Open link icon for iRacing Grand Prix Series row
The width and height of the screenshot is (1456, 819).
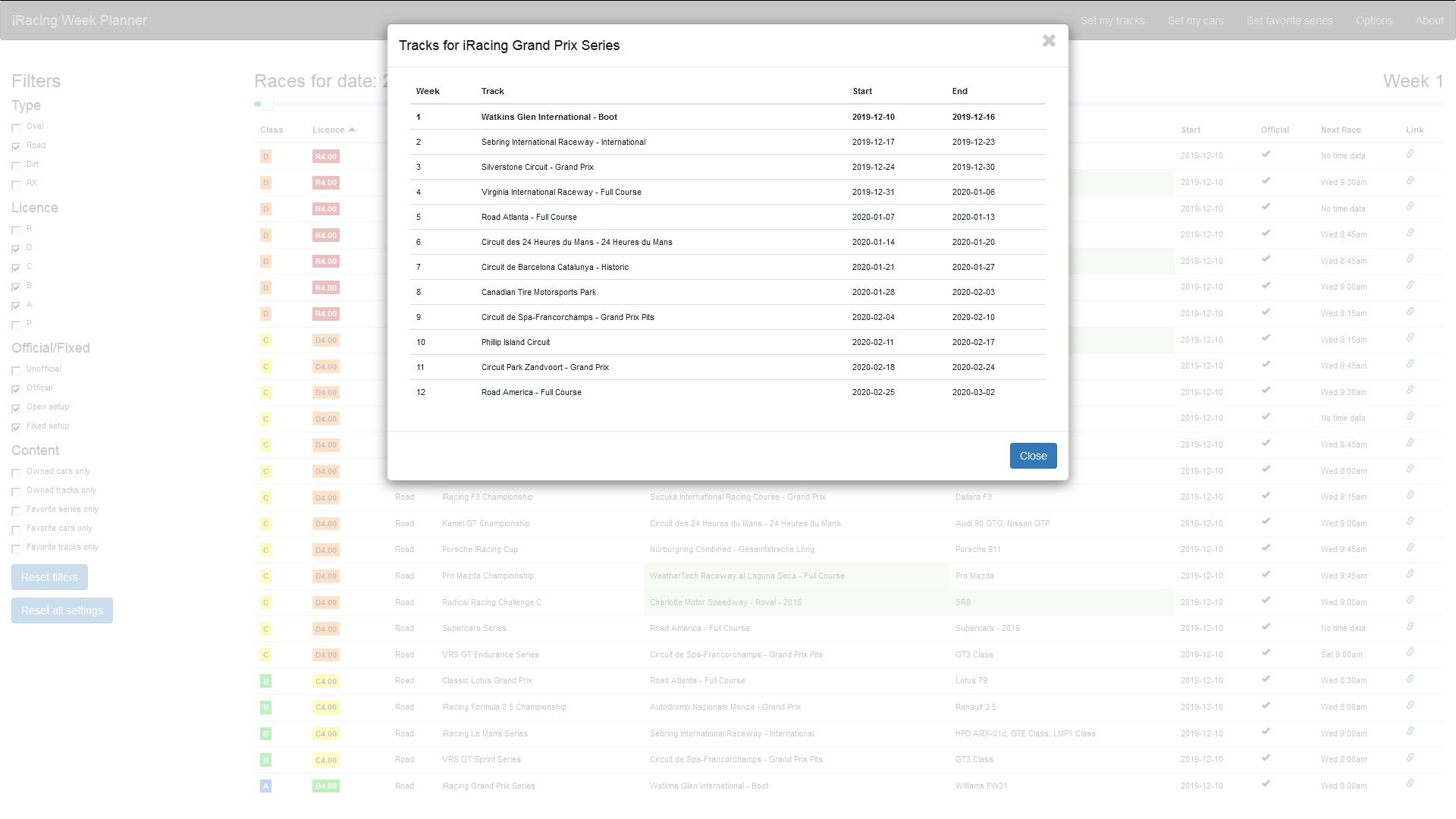pos(1410,784)
